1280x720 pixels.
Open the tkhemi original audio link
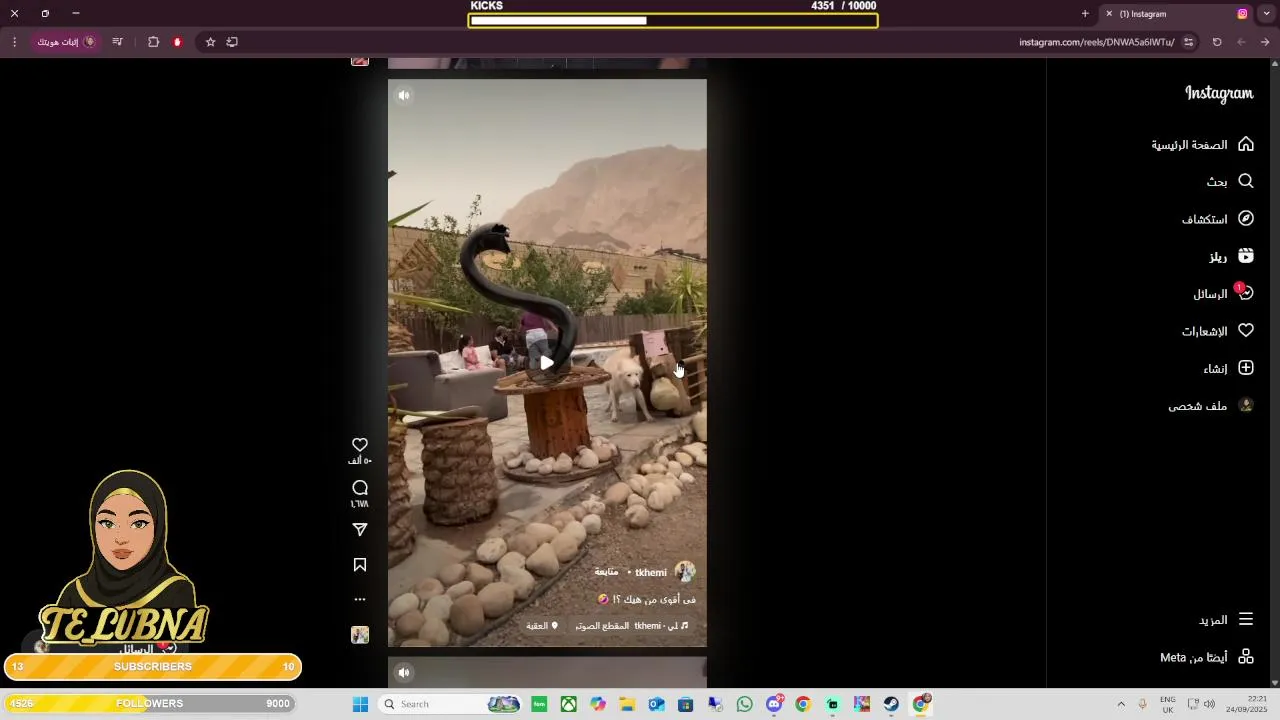(x=632, y=626)
